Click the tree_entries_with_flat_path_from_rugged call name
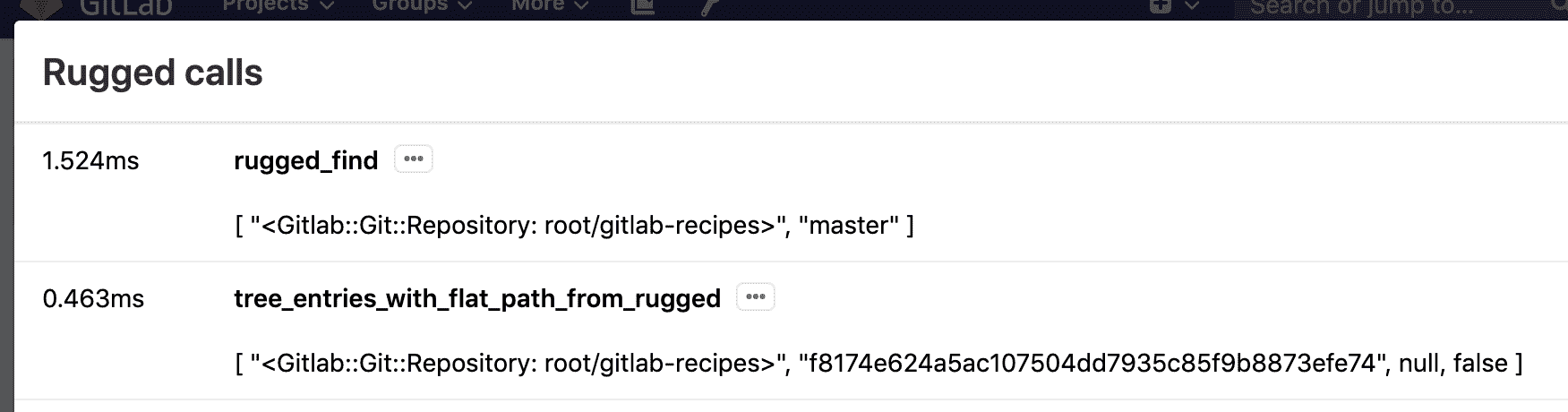This screenshot has height=412, width=1568. pos(477,298)
